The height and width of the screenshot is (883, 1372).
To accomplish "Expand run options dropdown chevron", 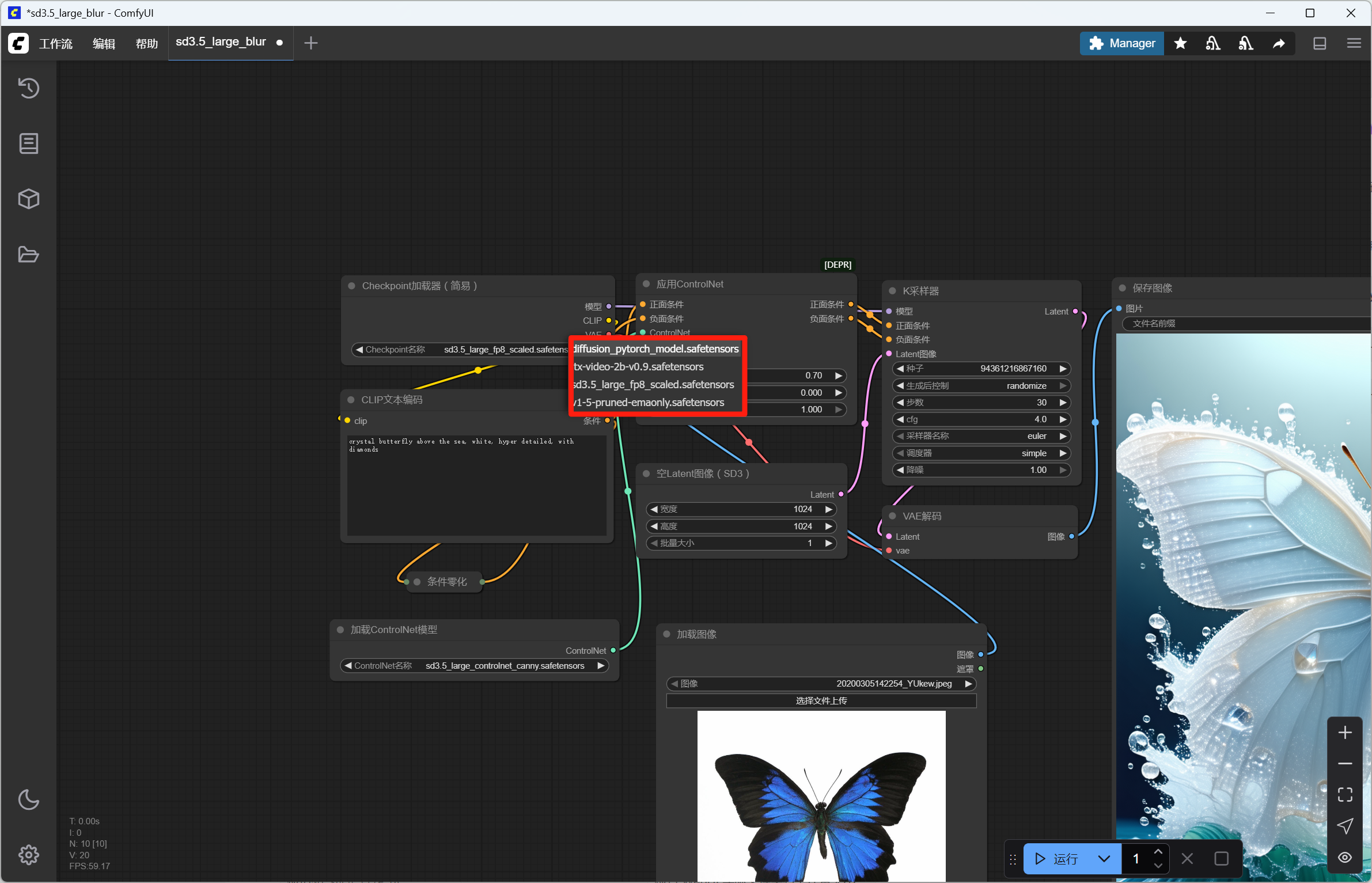I will 1104,859.
